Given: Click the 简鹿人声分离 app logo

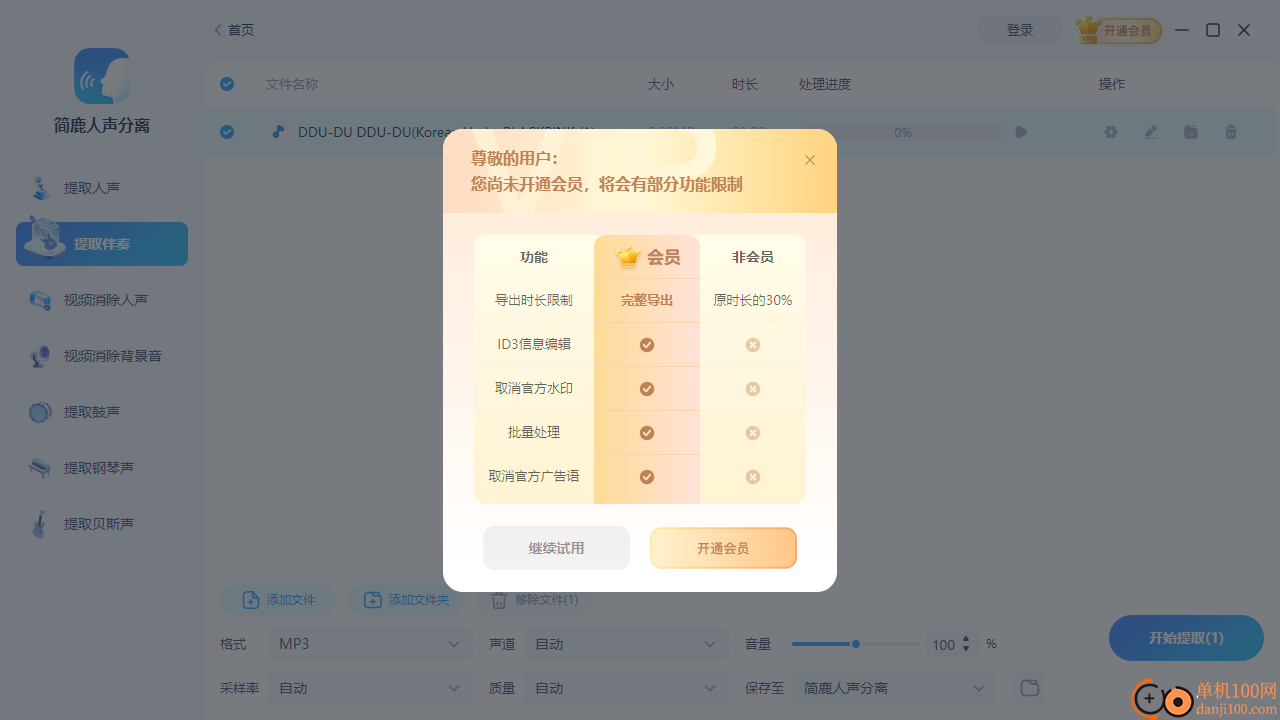Looking at the screenshot, I should pyautogui.click(x=102, y=76).
